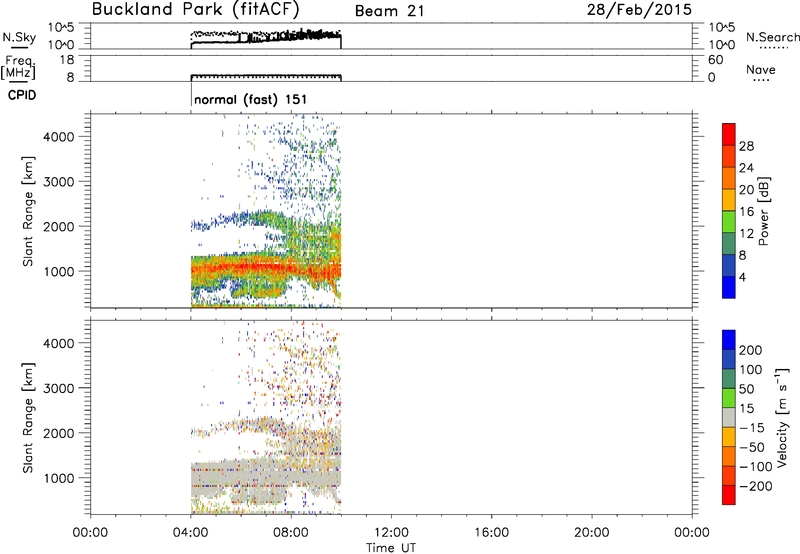Click power colorbar value '28'

tap(746, 146)
